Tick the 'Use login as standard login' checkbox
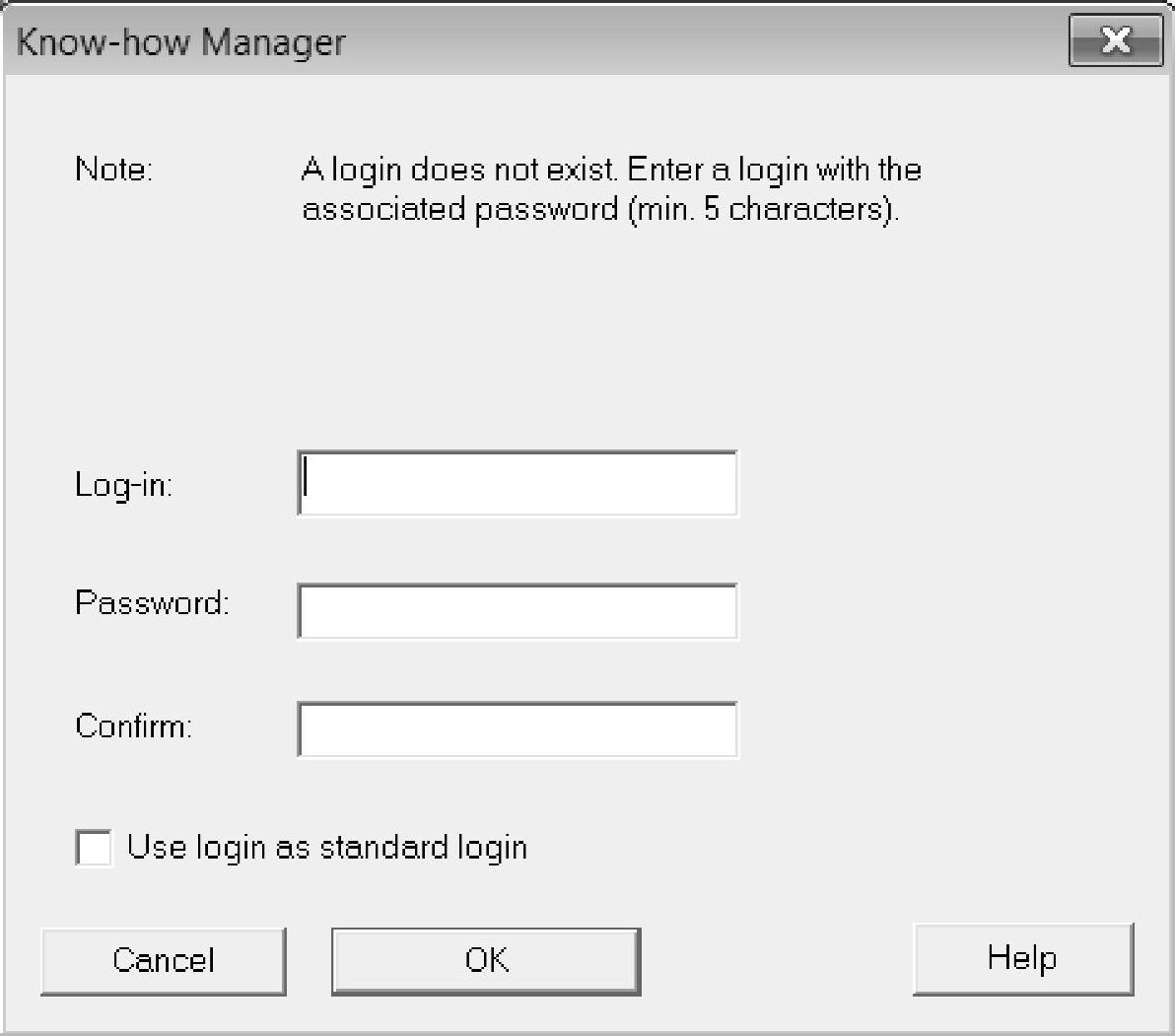The width and height of the screenshot is (1175, 1036). pos(94,848)
